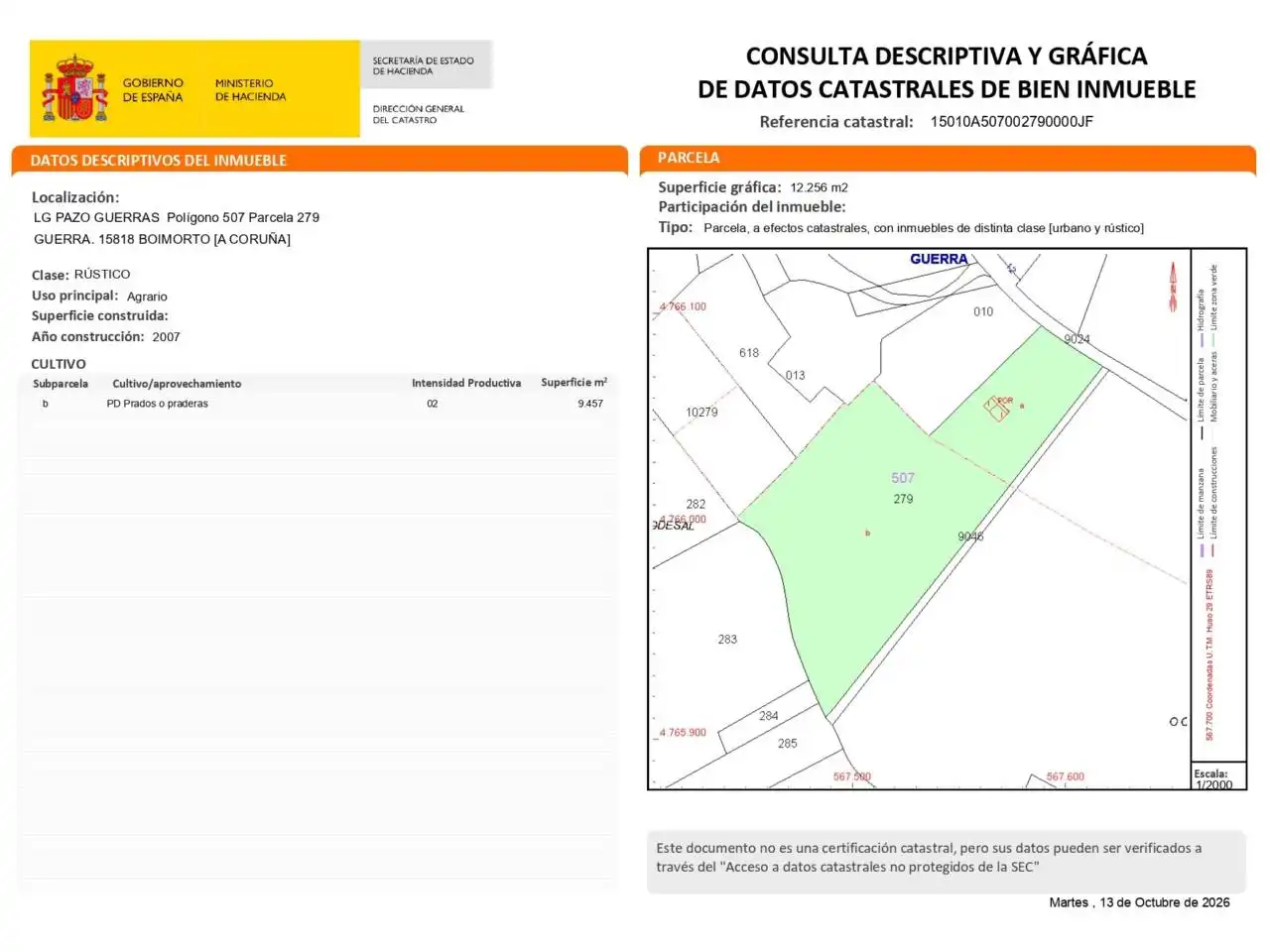Select the parcel type description starting "Parcela, a efectos catastrales"

(924, 228)
